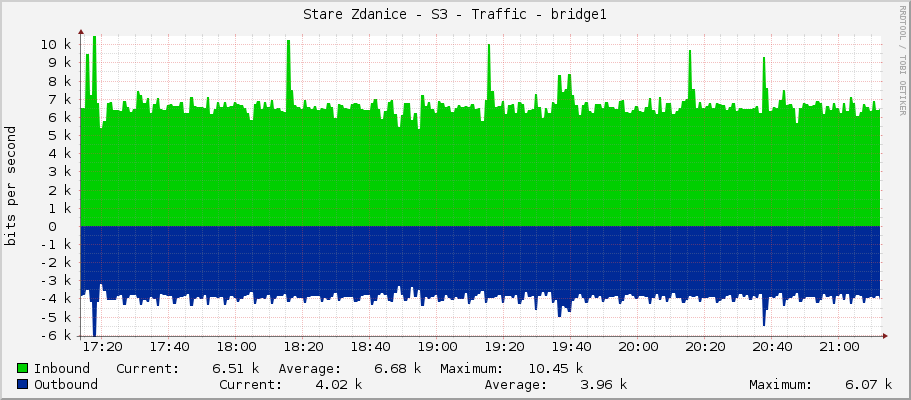Click the Inbound average value '6.68 k'
The width and height of the screenshot is (911, 400).
397,369
